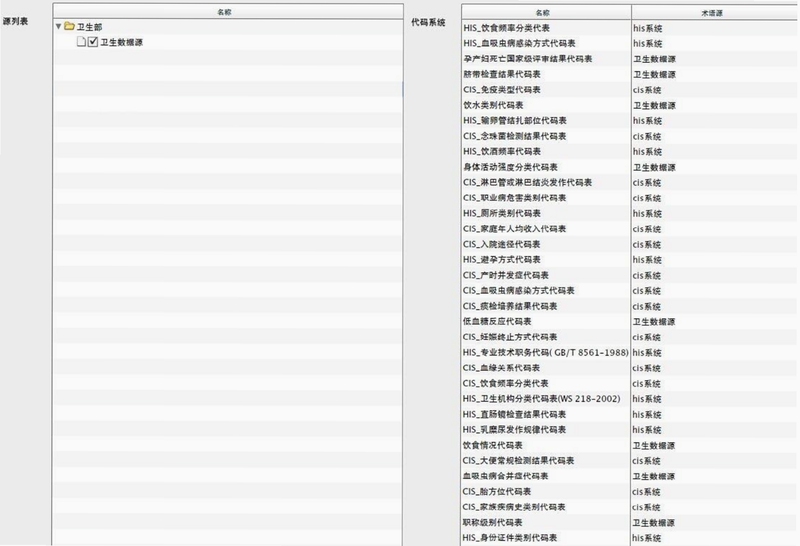Select row CIS_饮食频率分类代表

630,383
